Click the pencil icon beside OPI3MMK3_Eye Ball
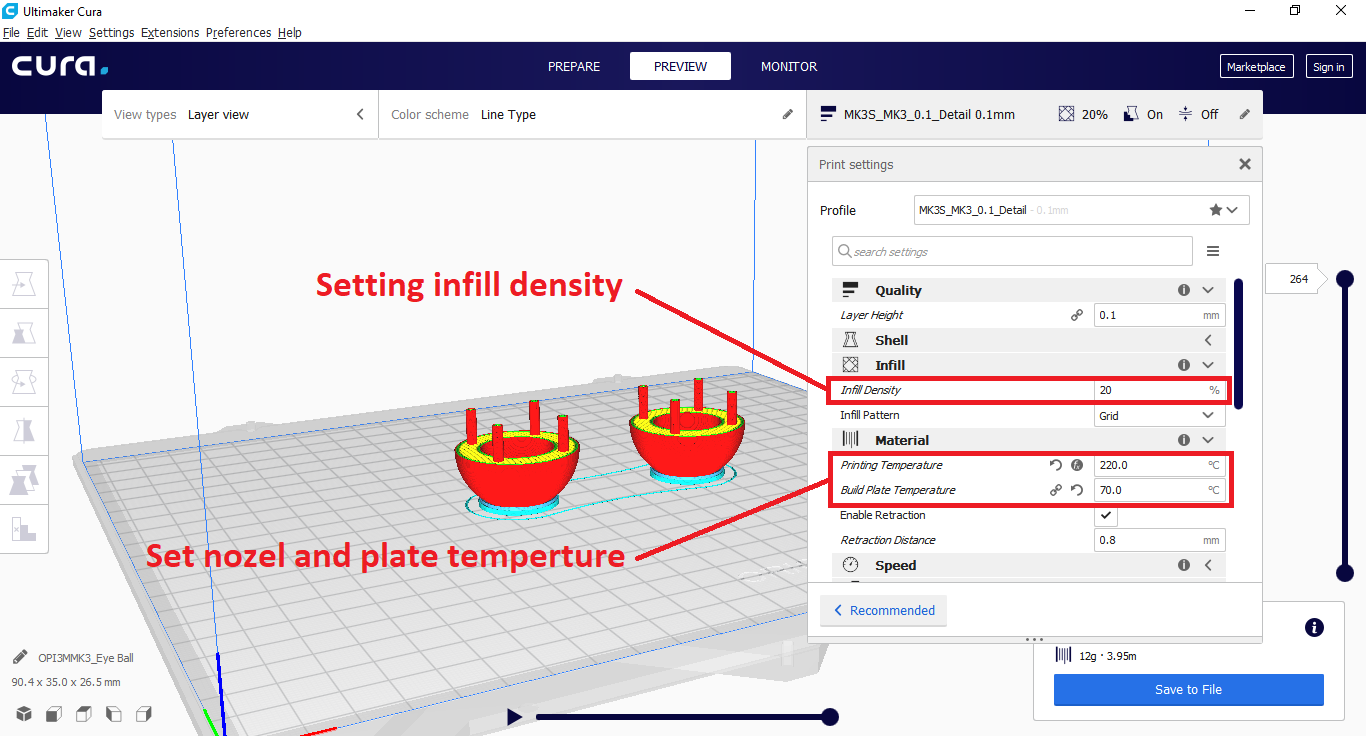The image size is (1366, 736). pyautogui.click(x=20, y=657)
